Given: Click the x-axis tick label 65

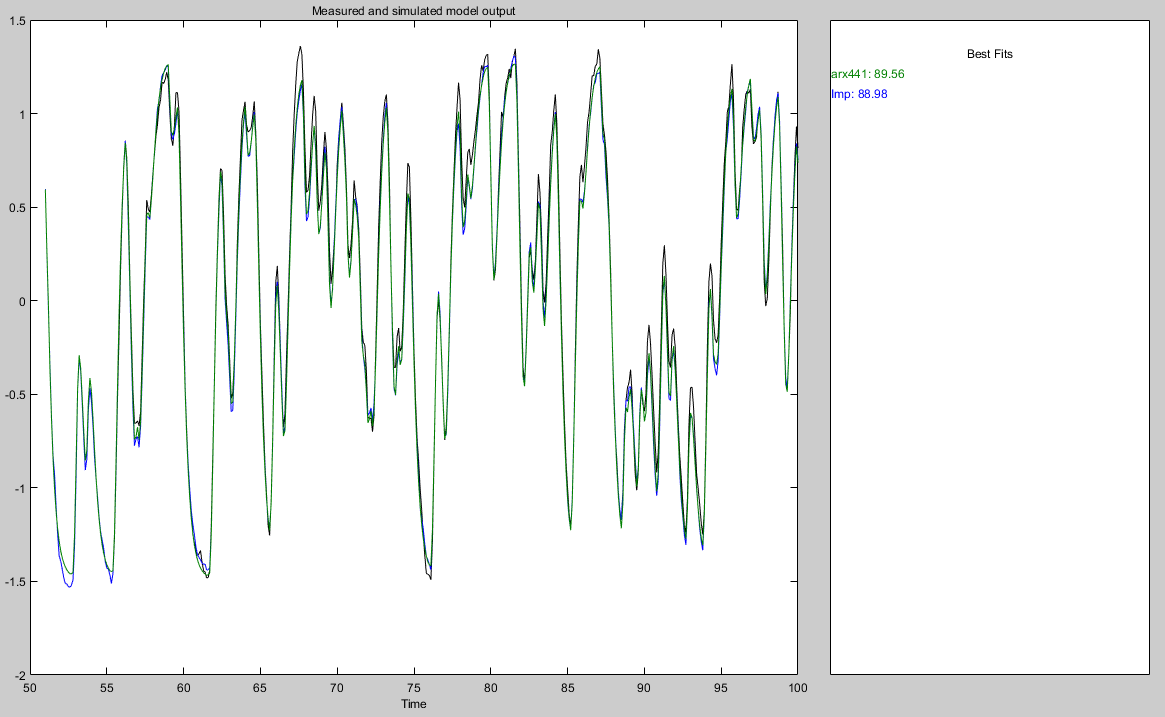Looking at the screenshot, I should 260,688.
